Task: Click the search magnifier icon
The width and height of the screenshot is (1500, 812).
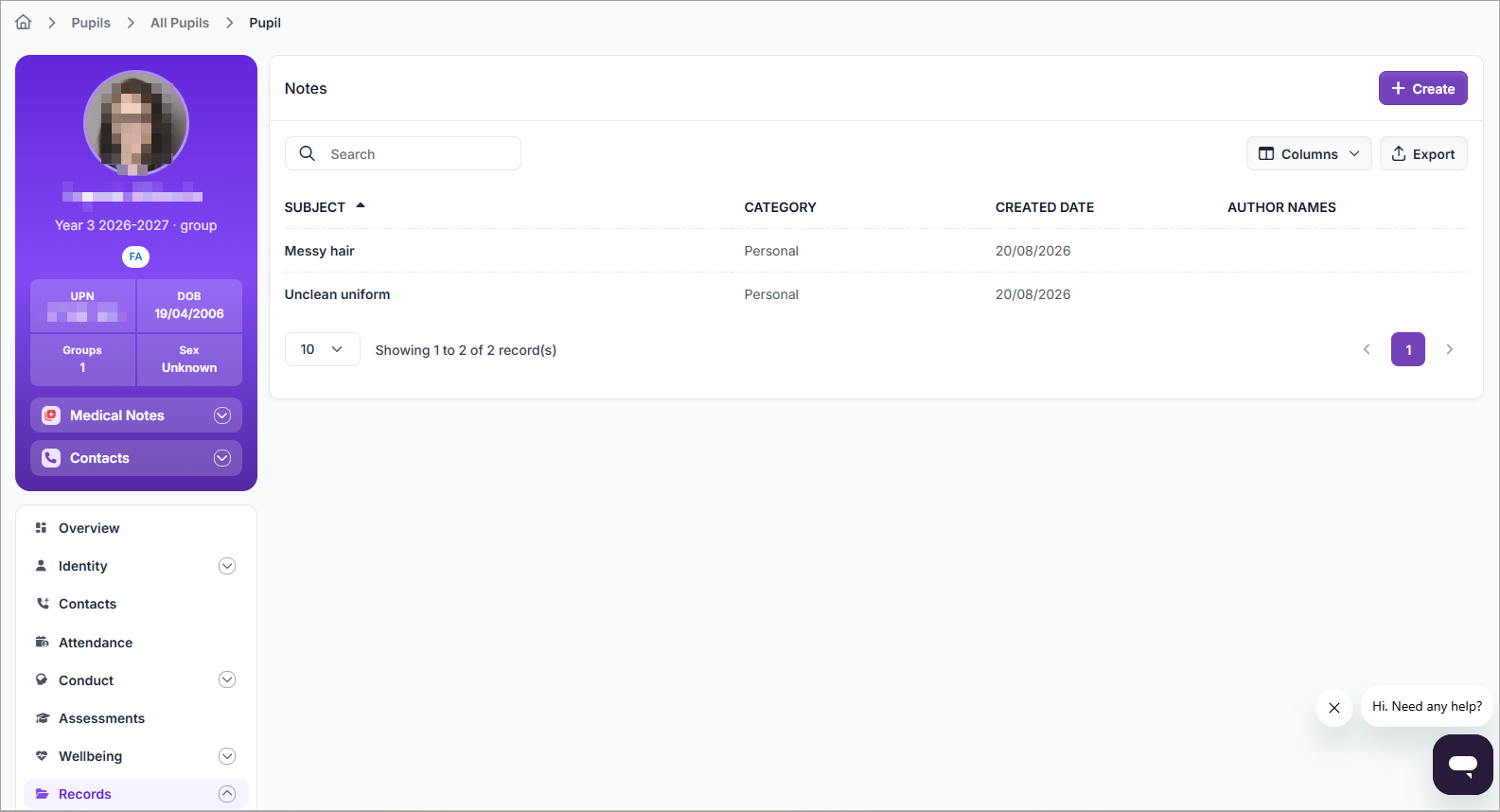Action: (x=307, y=153)
